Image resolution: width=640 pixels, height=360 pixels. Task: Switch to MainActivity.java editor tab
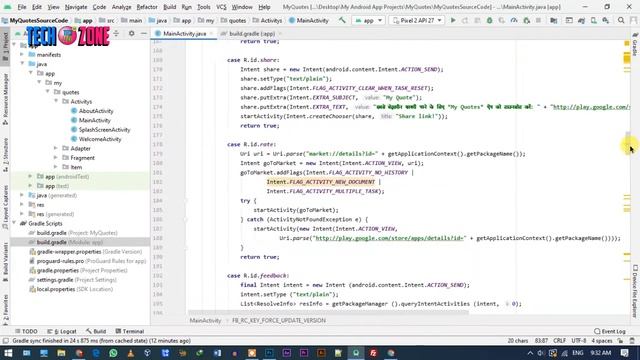tap(184, 33)
